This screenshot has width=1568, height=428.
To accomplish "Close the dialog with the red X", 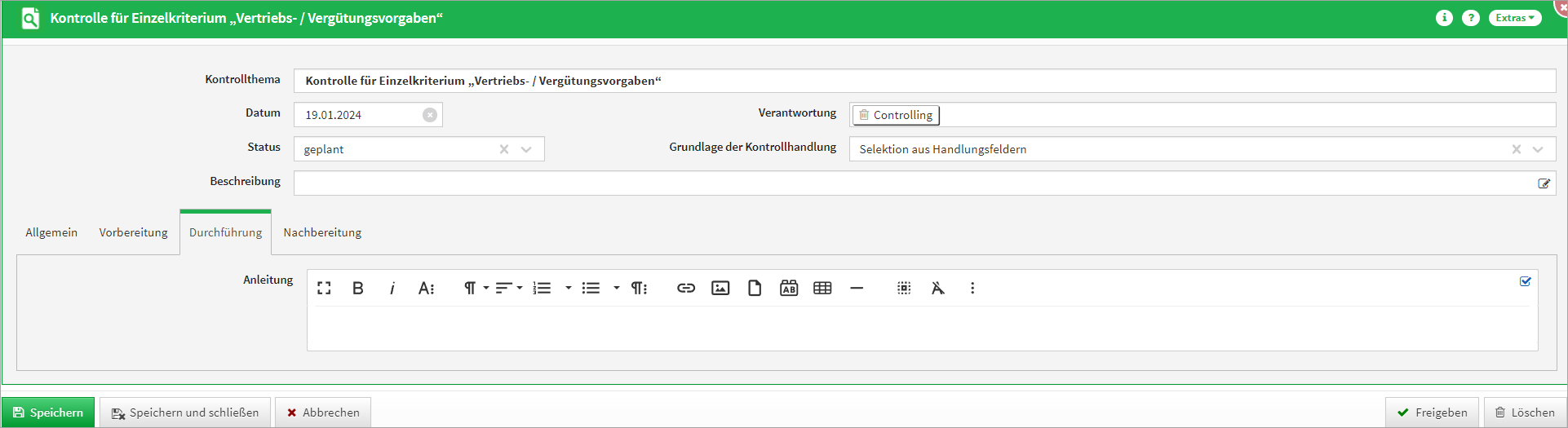I will pos(1561,6).
